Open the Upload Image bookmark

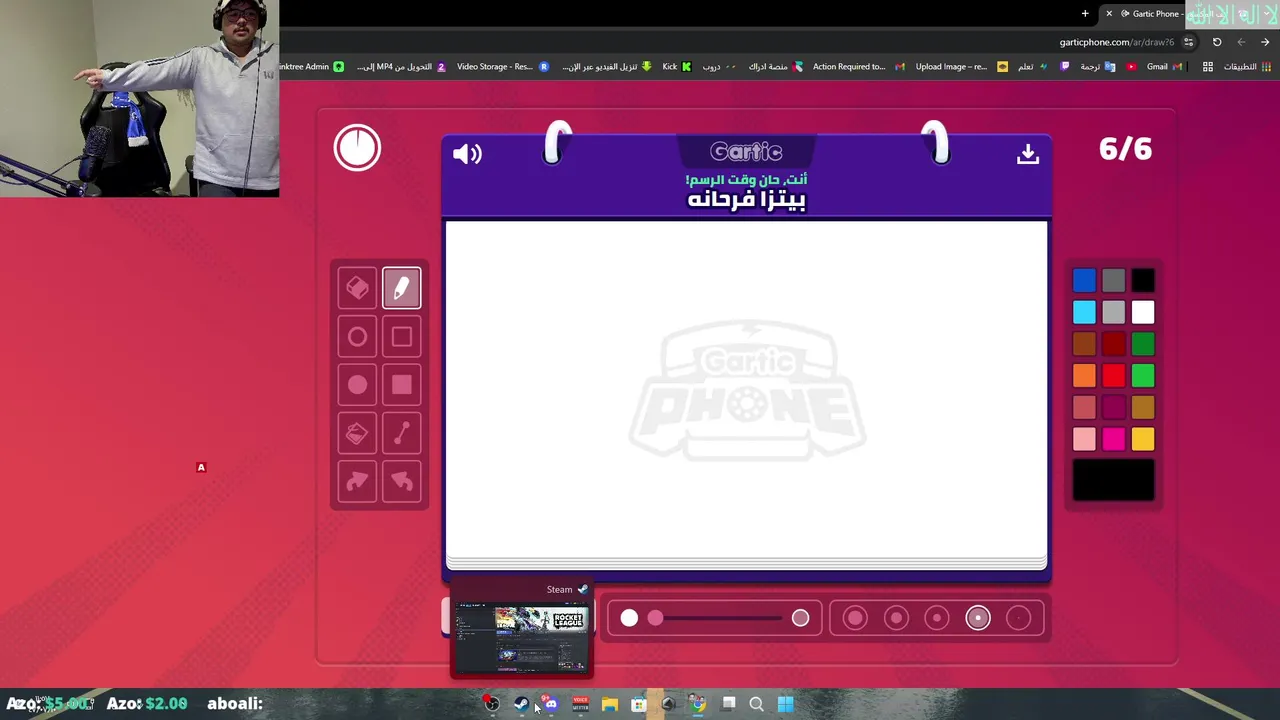pyautogui.click(x=961, y=67)
